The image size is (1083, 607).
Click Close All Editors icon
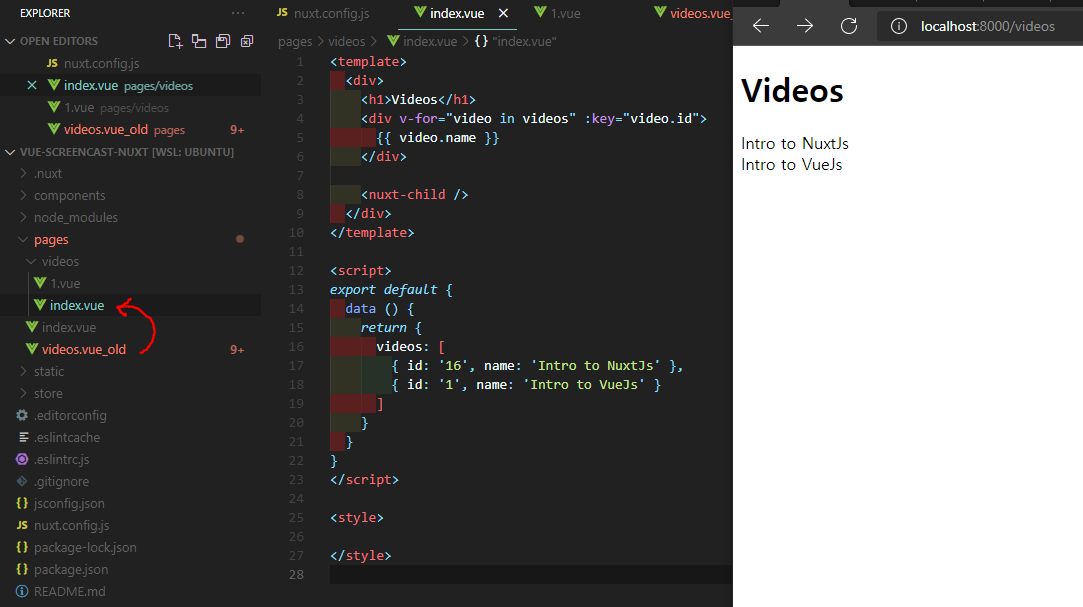pos(247,41)
